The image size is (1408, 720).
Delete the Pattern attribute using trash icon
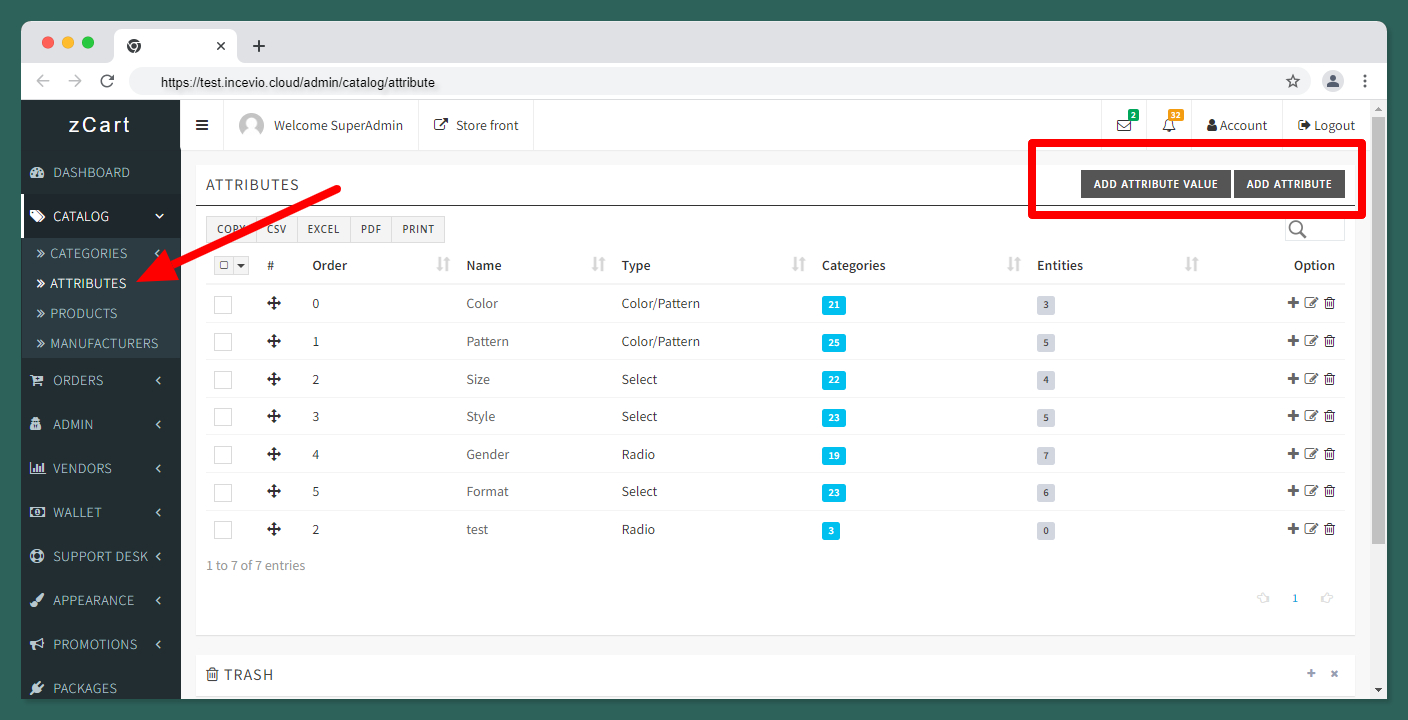click(1330, 341)
